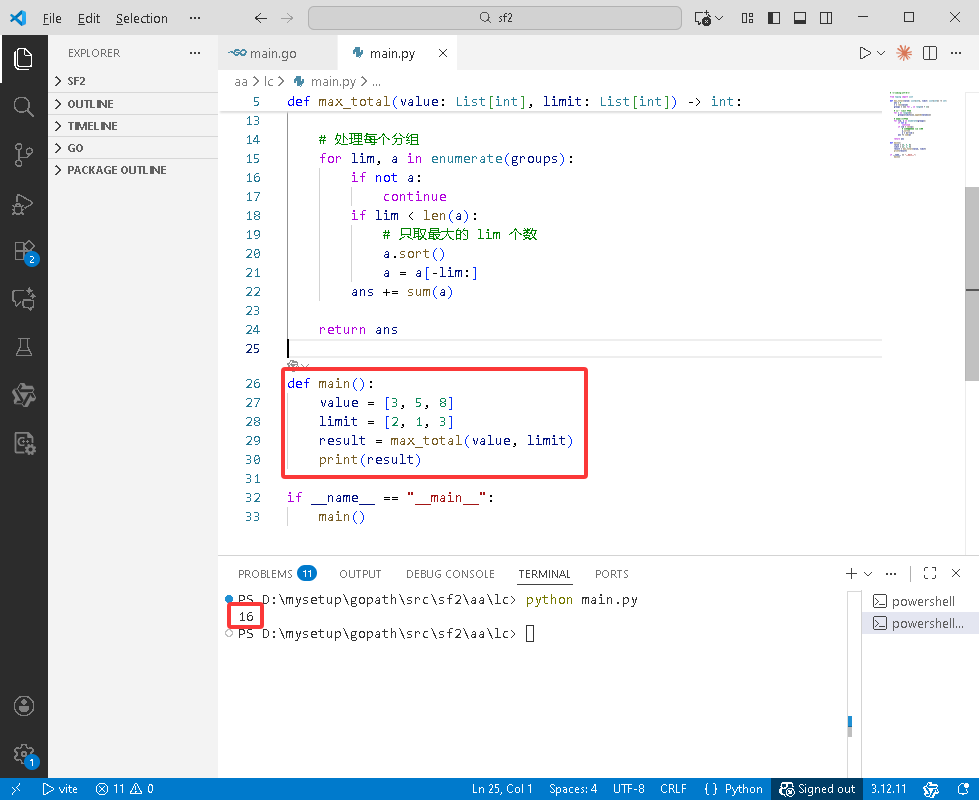Close the main.py editor tab
Screen dimensions: 979x800
click(x=443, y=53)
